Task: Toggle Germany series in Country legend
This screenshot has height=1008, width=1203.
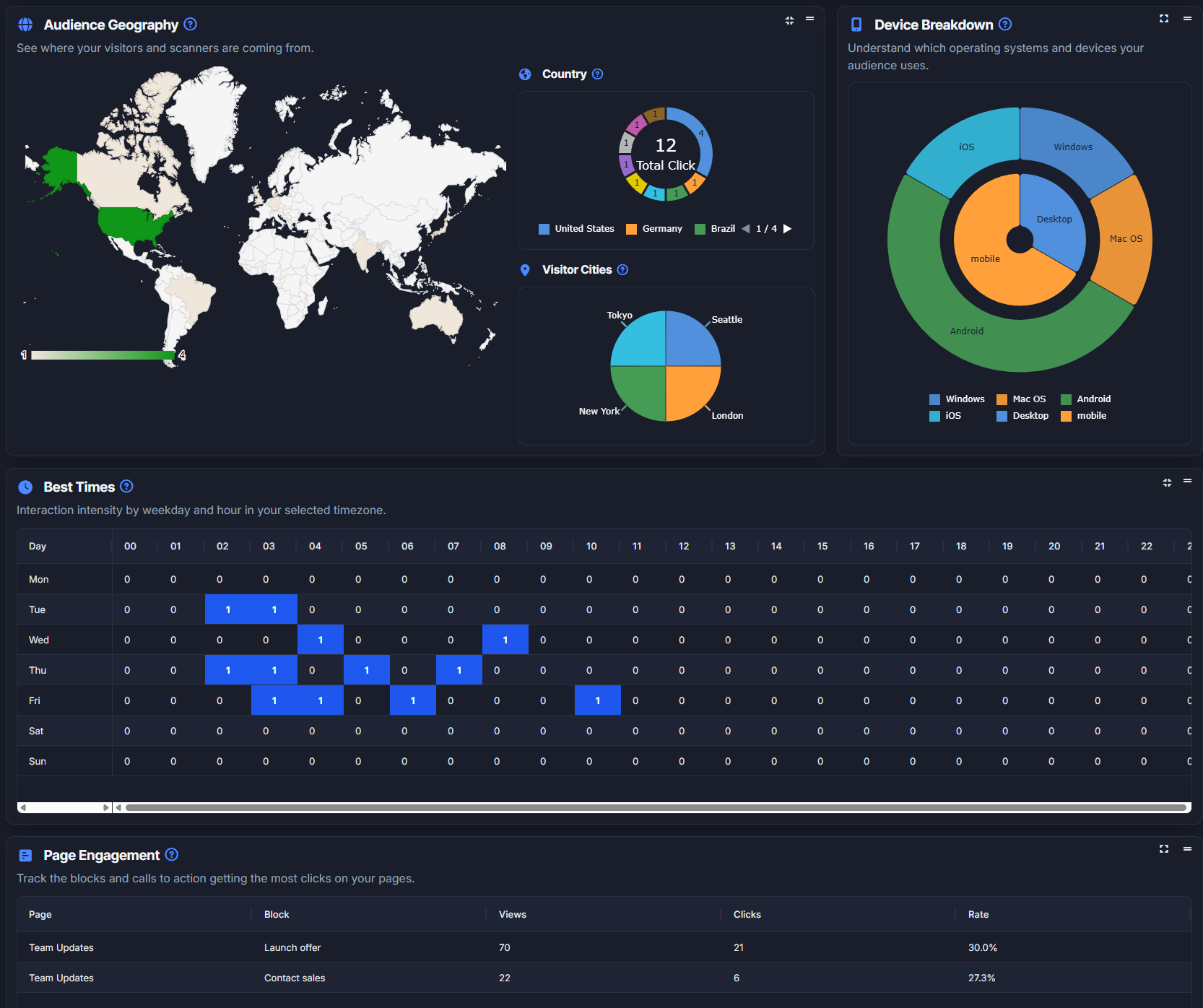Action: 654,229
